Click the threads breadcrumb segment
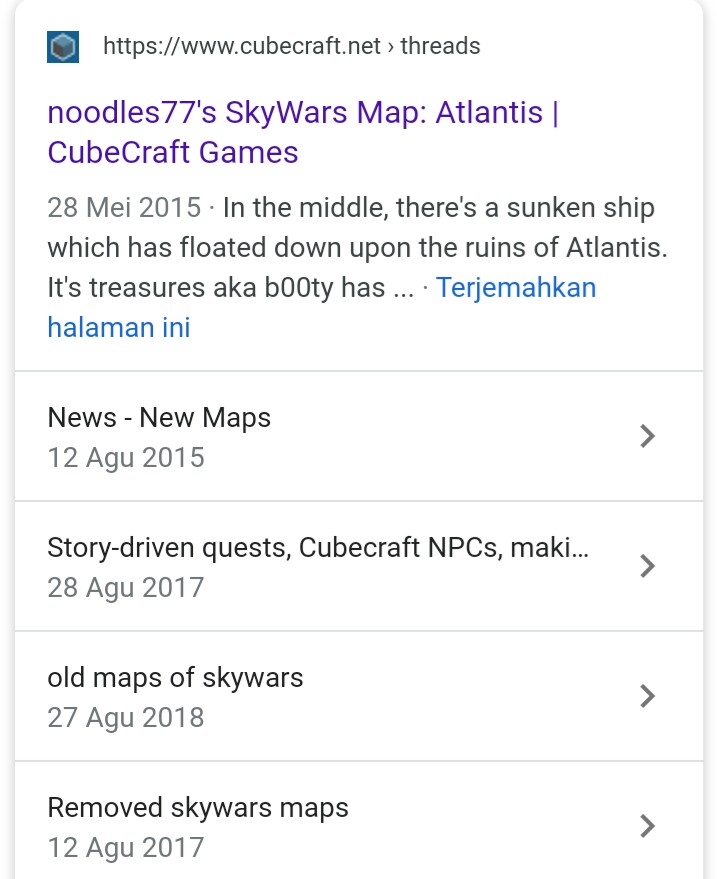 coord(440,46)
